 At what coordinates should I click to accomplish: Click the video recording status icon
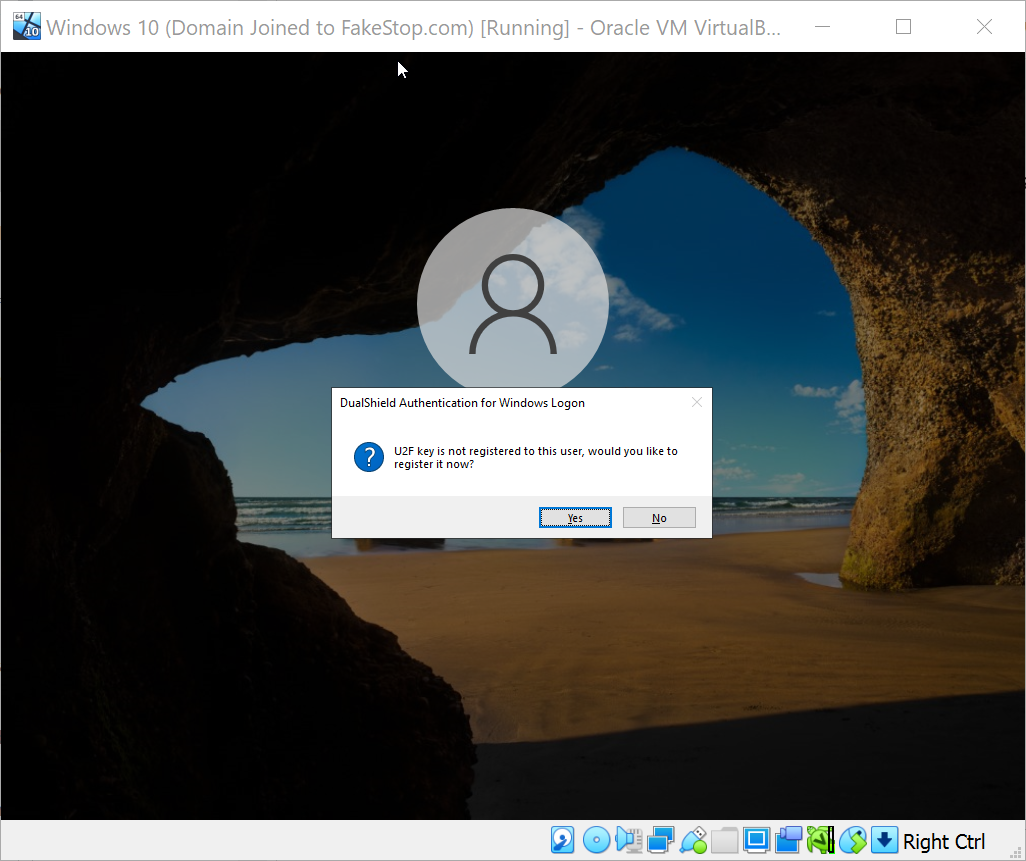[x=789, y=841]
